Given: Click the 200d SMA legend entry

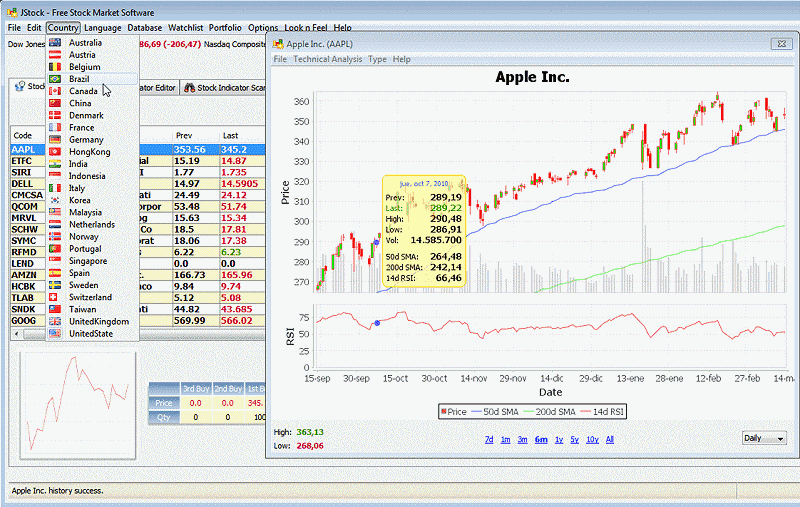Looking at the screenshot, I should tap(549, 412).
